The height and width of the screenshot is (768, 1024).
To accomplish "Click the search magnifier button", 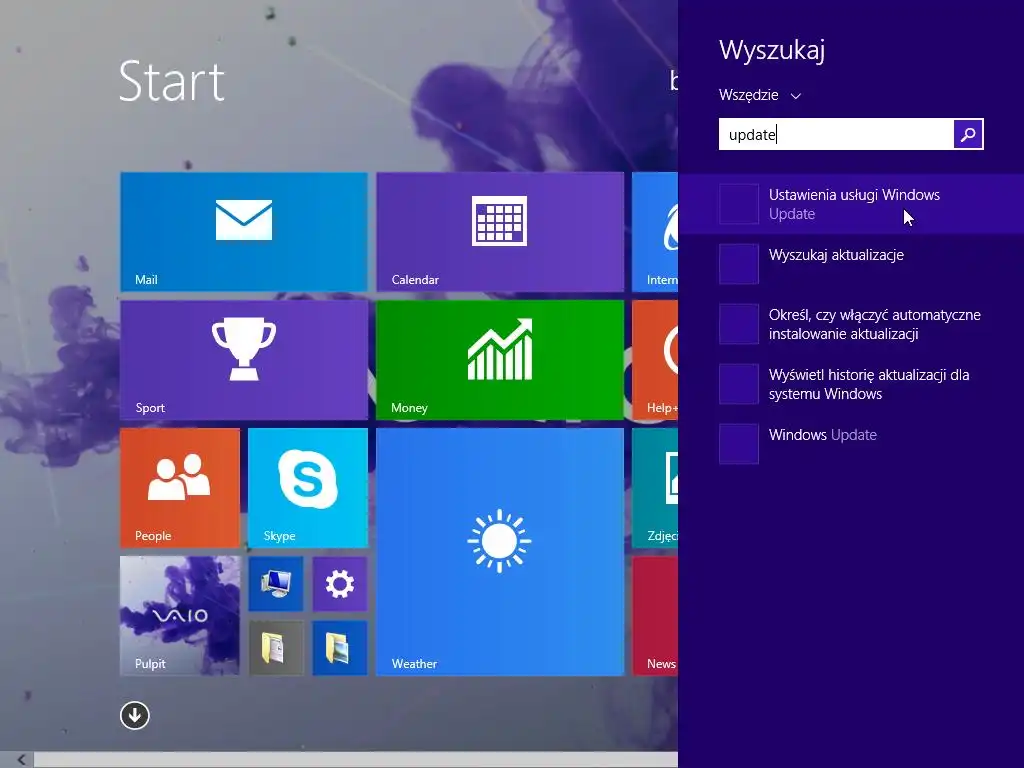I will pyautogui.click(x=968, y=134).
